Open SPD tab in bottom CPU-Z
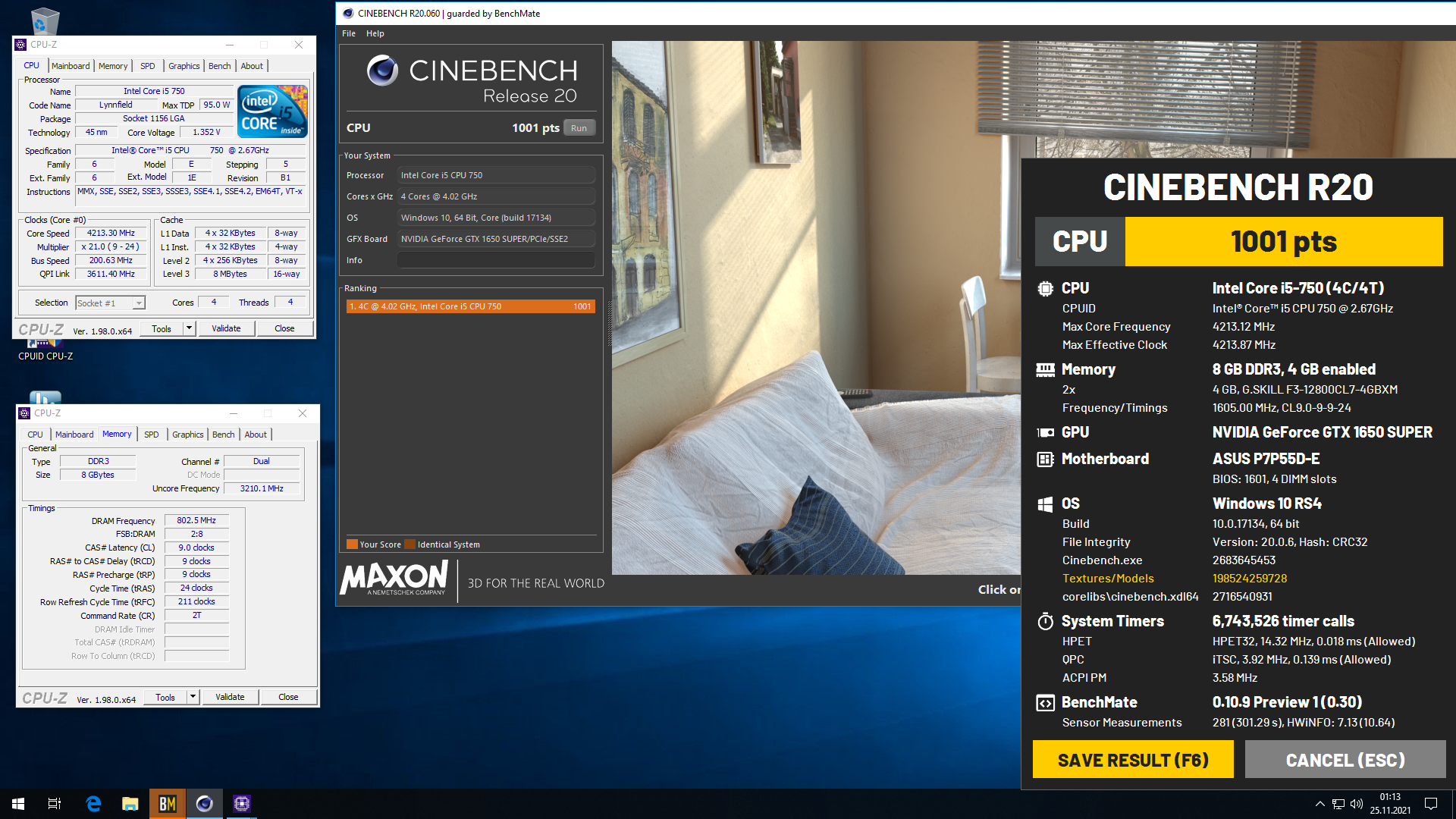The image size is (1456, 819). point(152,435)
